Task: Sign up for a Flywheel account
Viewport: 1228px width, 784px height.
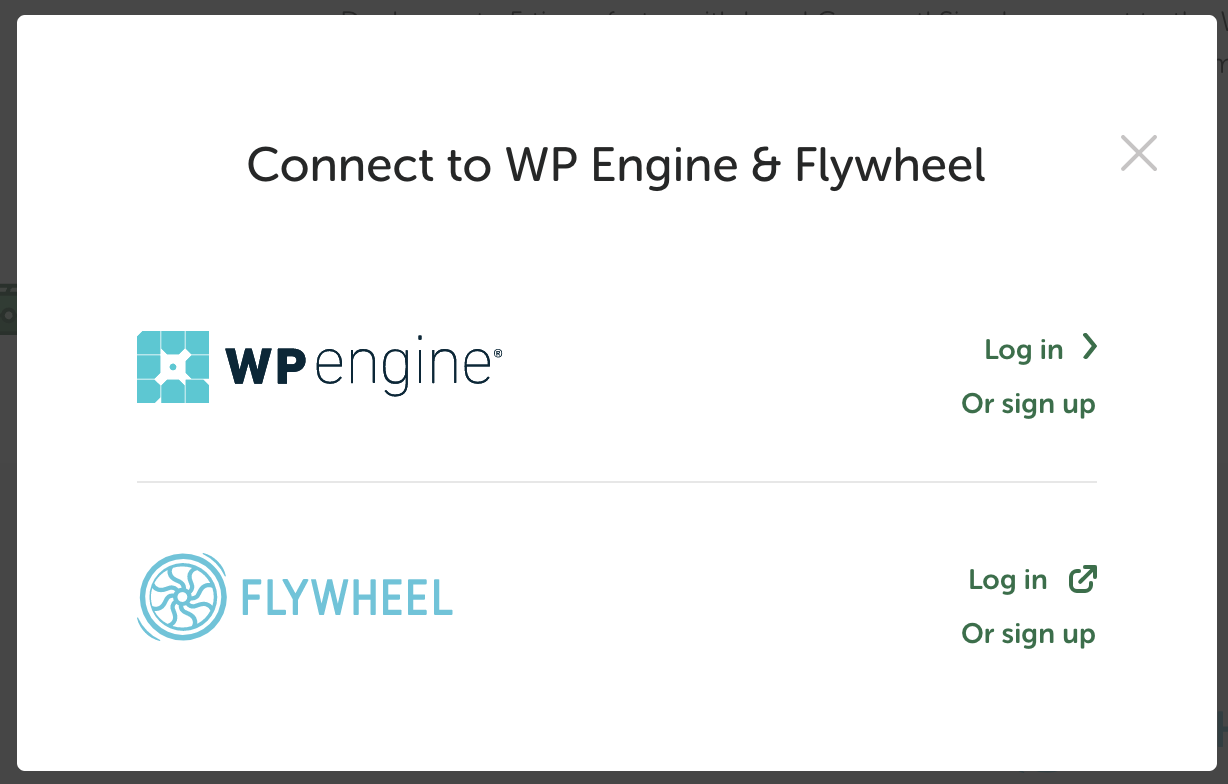Action: [1028, 634]
